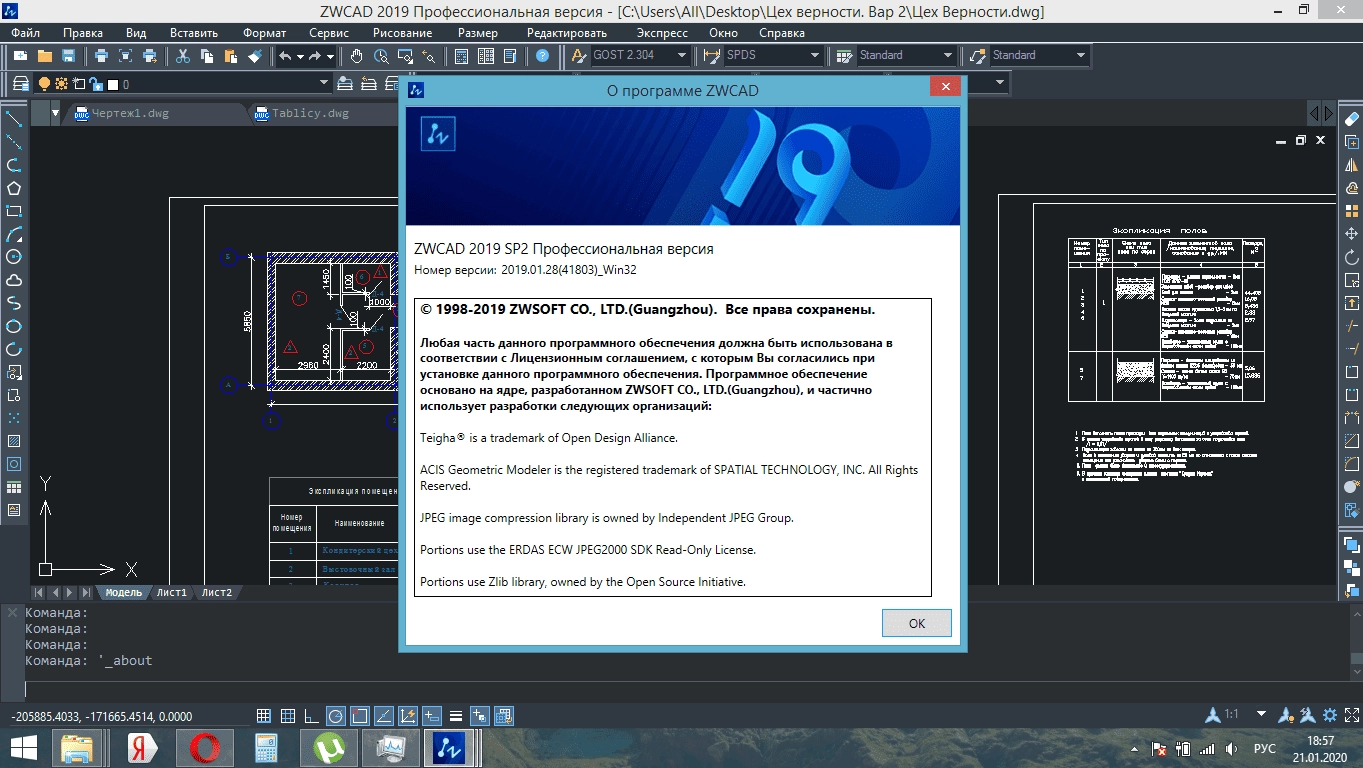Click the Zoom Realtime magnifier icon
1363x768 pixels.
[381, 56]
